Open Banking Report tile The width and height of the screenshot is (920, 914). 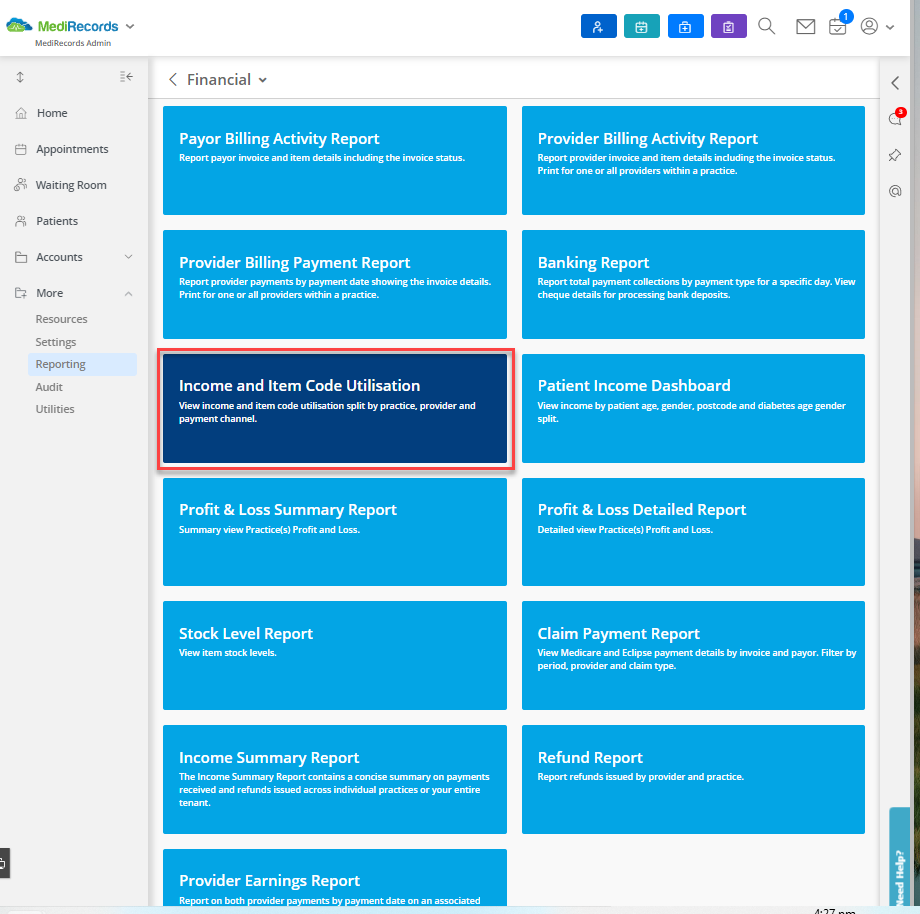(693, 285)
